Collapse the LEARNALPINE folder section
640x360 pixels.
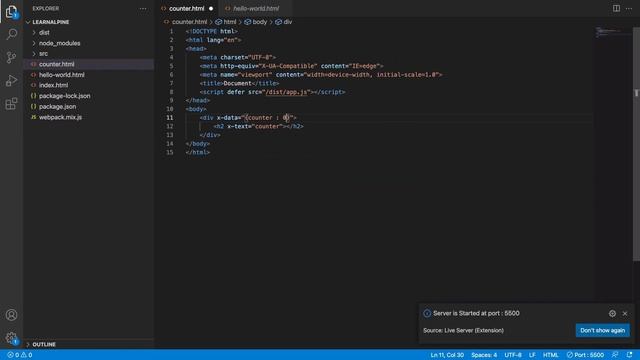51,22
